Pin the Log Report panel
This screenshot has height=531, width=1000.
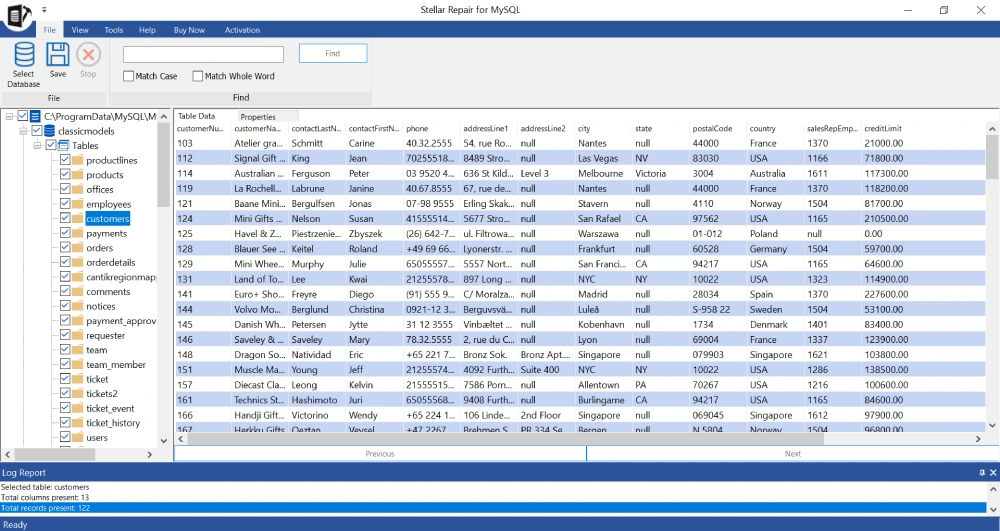(x=982, y=472)
